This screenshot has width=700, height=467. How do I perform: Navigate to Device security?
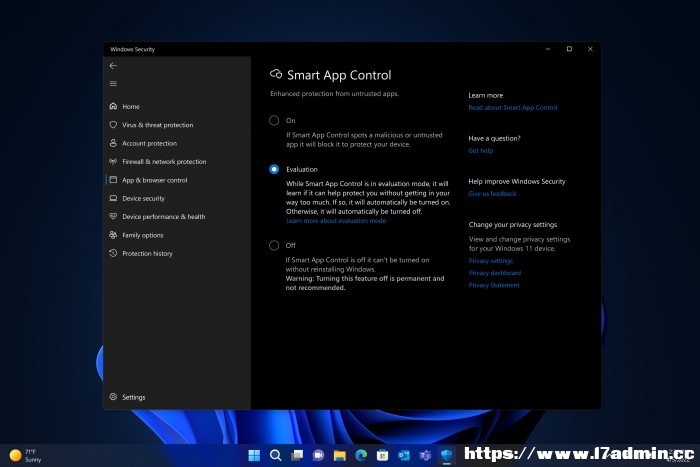click(x=143, y=198)
